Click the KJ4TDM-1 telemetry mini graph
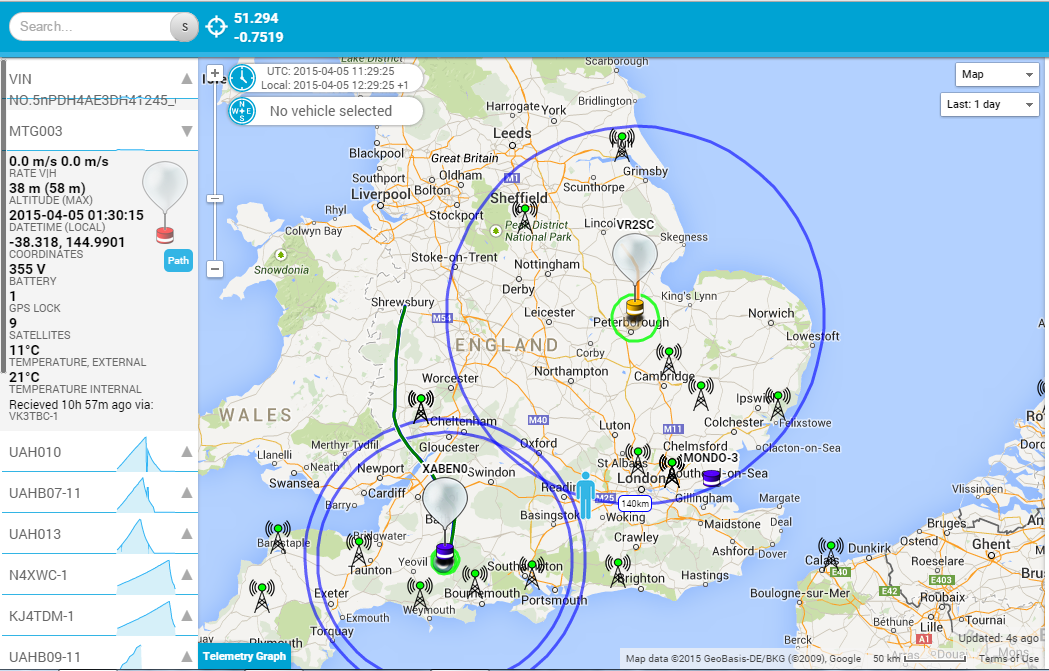Screen dimensions: 1049x671 (x=147, y=618)
